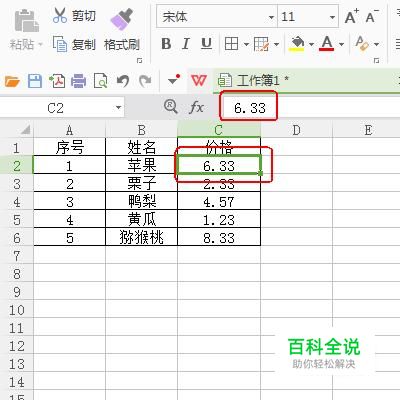The image size is (400, 400).
Task: Click cell containing 黄瓜
Action: (141, 219)
